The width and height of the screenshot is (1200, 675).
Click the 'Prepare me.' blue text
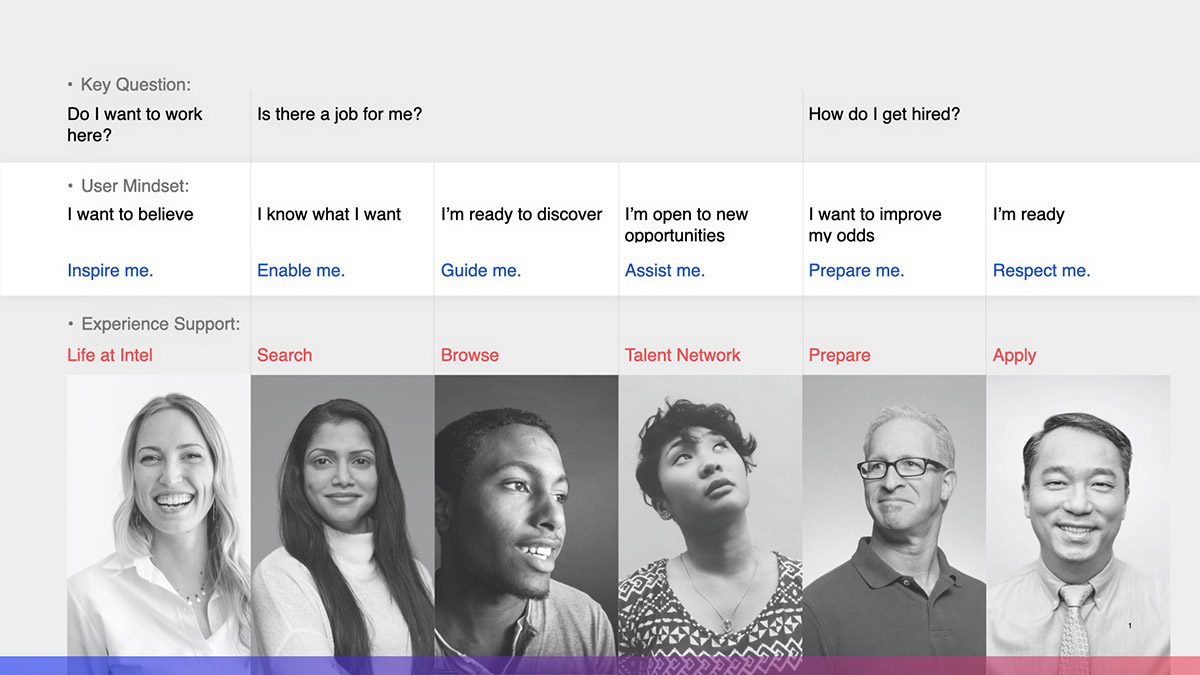point(856,270)
